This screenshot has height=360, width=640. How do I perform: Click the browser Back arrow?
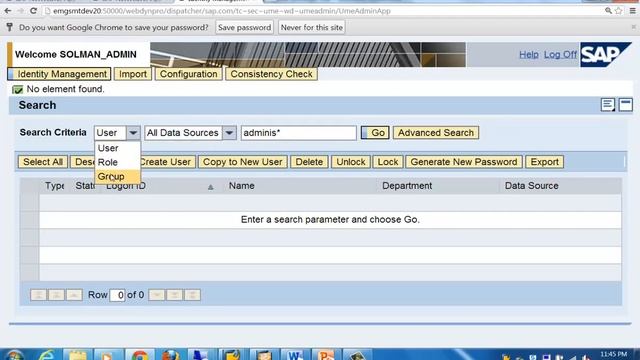[x=8, y=11]
